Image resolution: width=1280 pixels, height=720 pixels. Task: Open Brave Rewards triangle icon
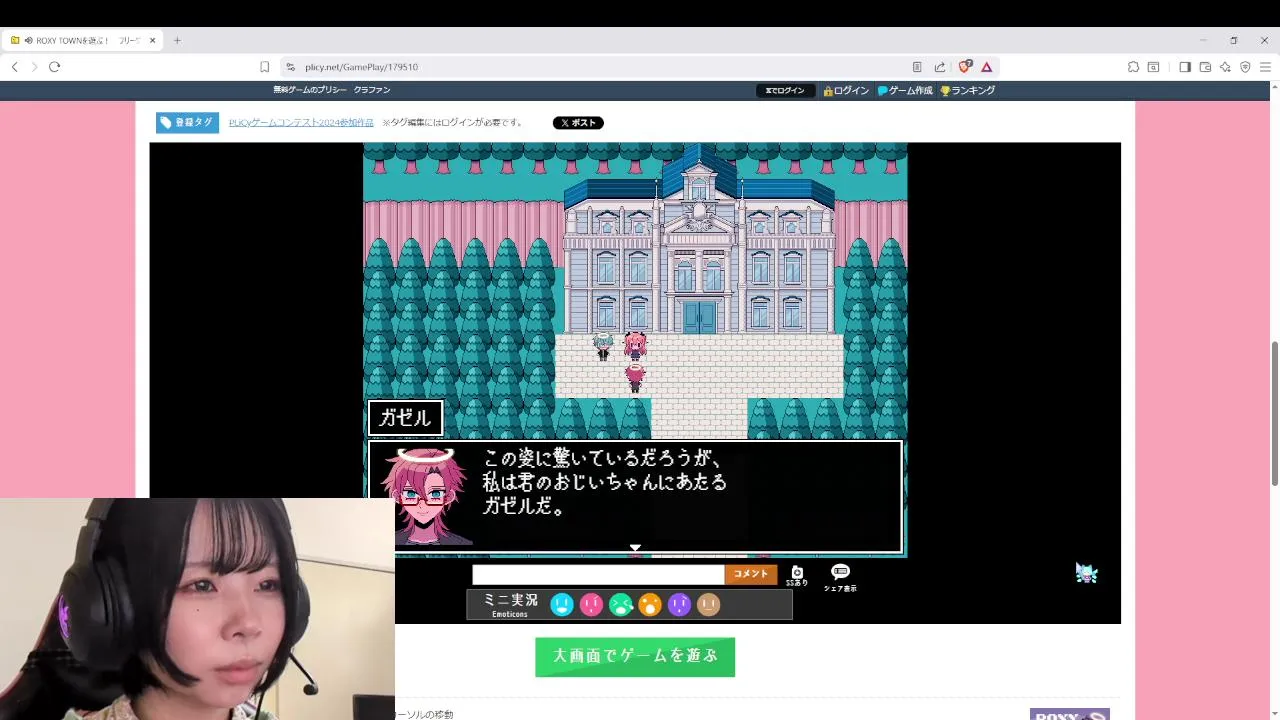tap(987, 67)
